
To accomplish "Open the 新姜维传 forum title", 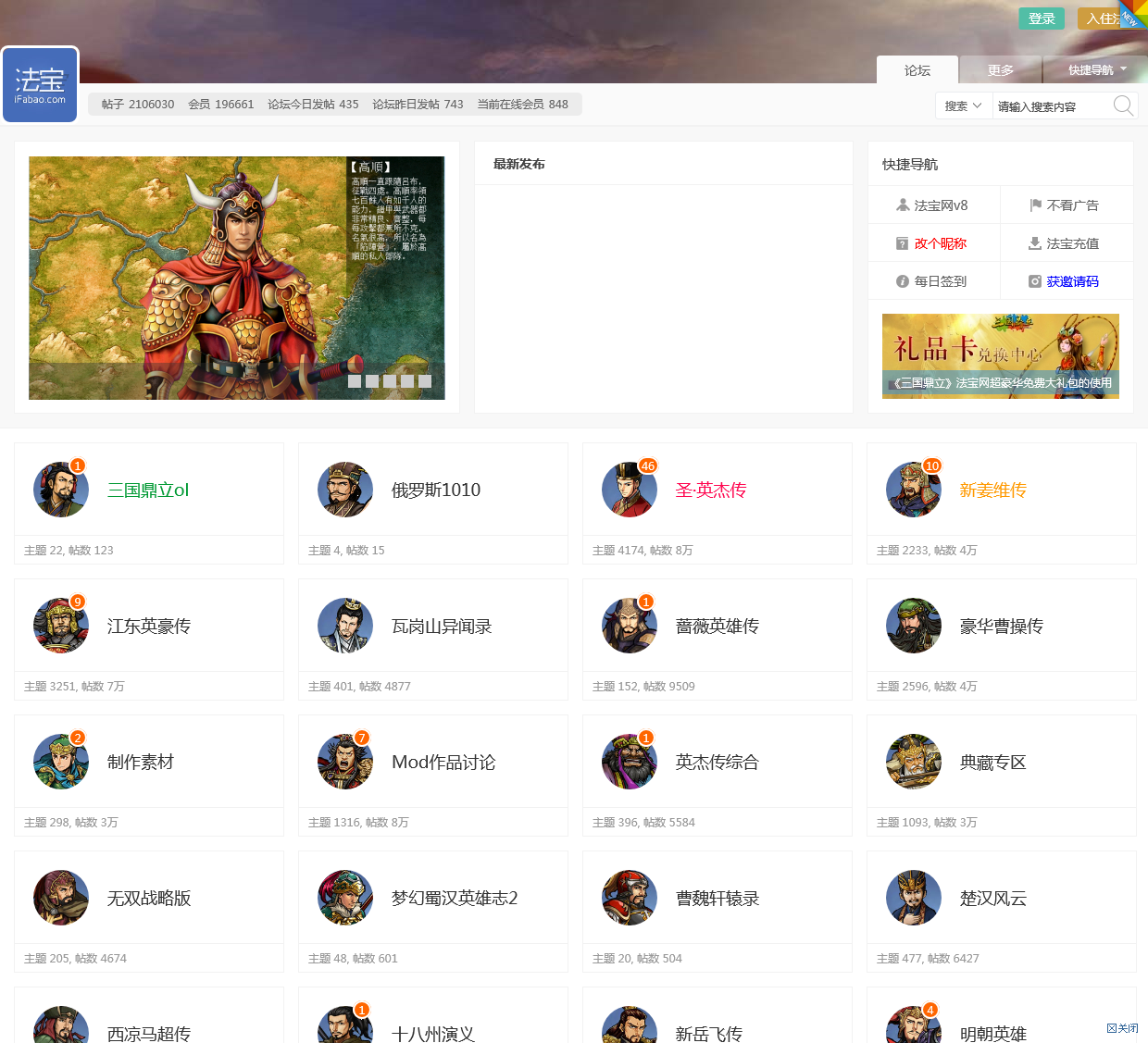I will pyautogui.click(x=993, y=490).
